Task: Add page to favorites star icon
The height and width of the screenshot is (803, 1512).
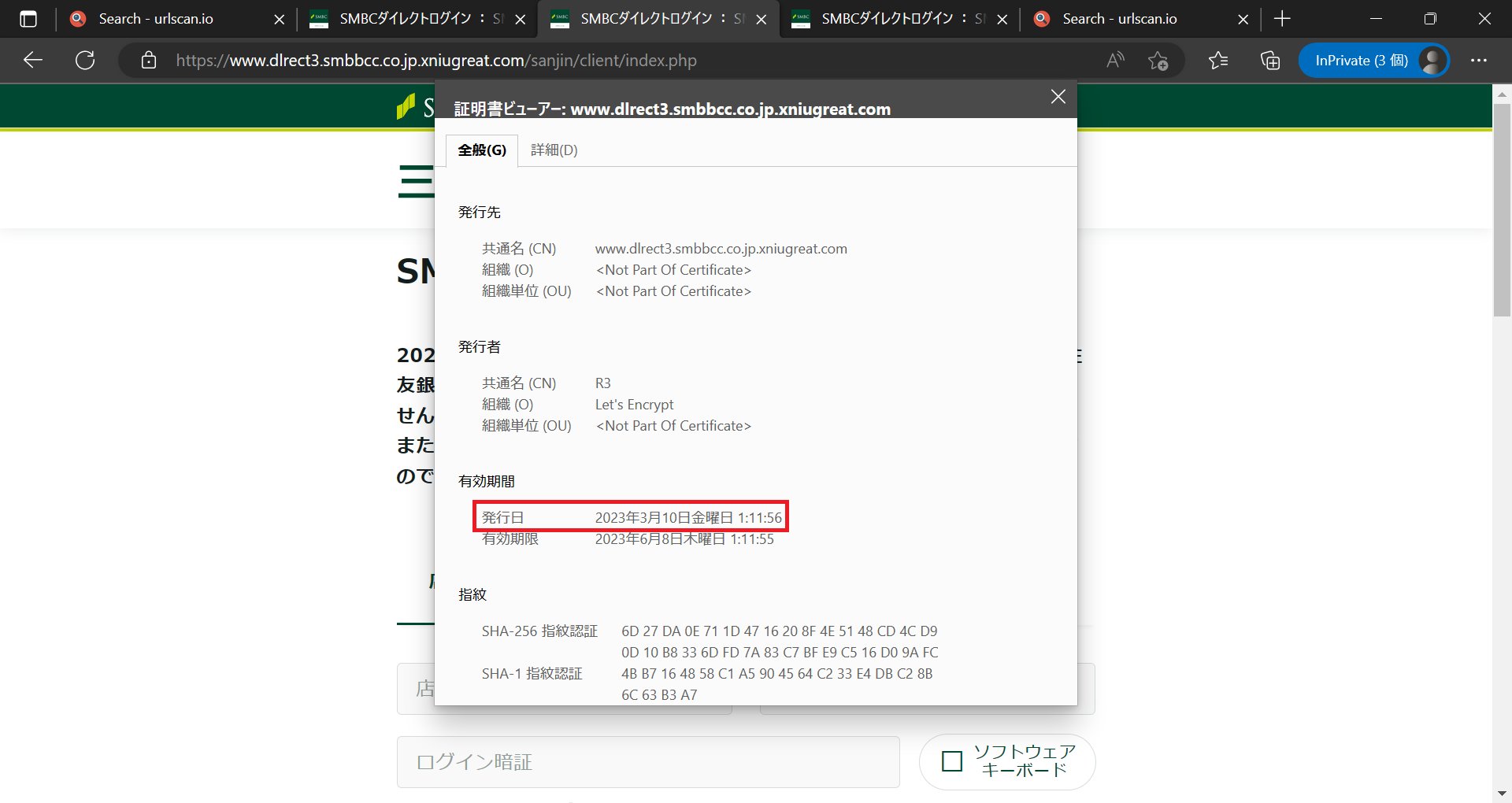Action: click(x=1158, y=61)
